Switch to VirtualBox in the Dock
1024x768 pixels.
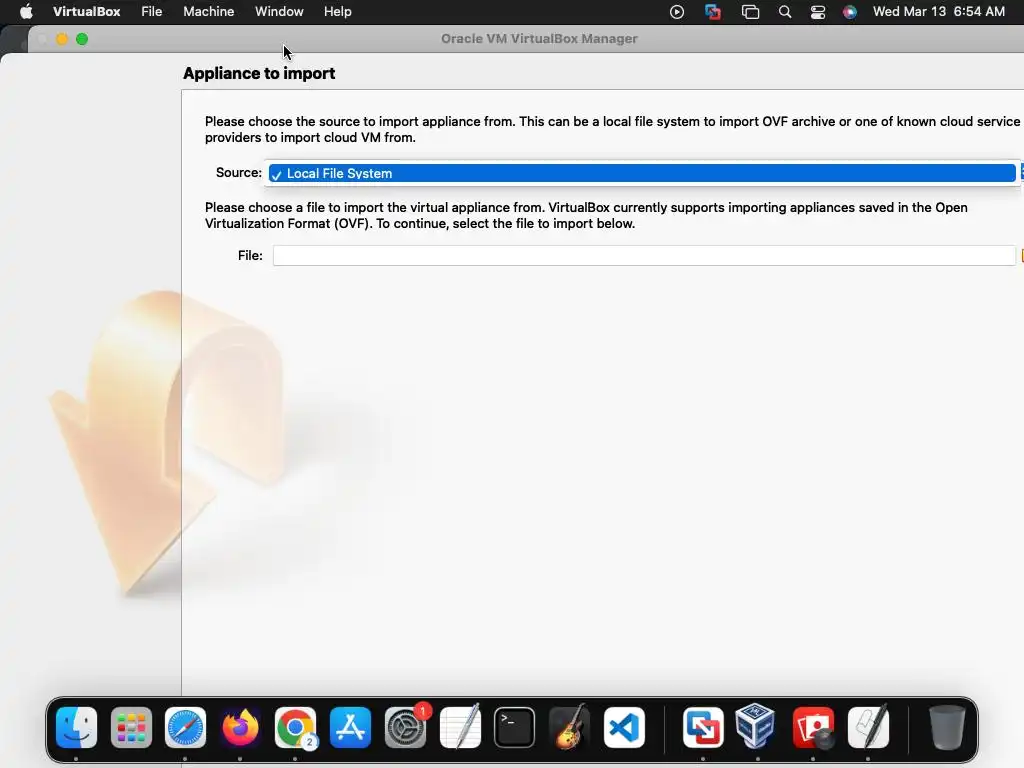pyautogui.click(x=756, y=725)
